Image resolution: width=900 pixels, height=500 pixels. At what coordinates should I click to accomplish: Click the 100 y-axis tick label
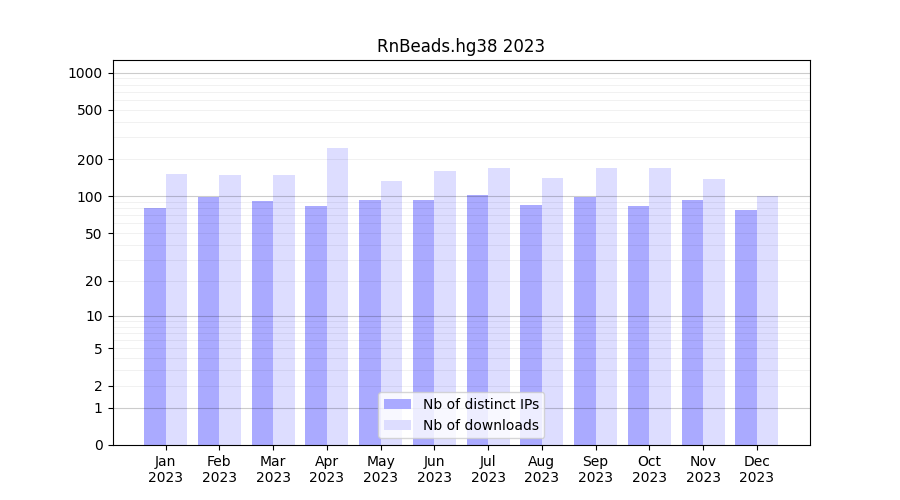[89, 197]
